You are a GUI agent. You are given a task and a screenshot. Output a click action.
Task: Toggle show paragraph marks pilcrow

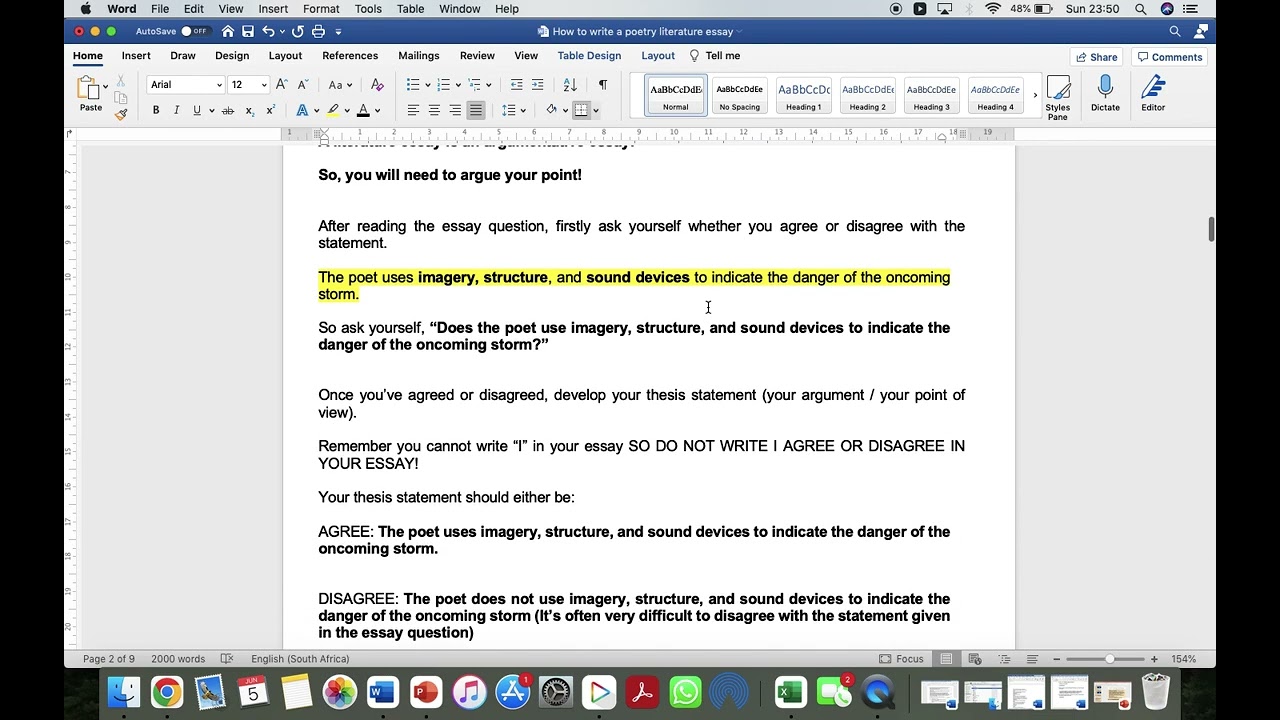(602, 85)
